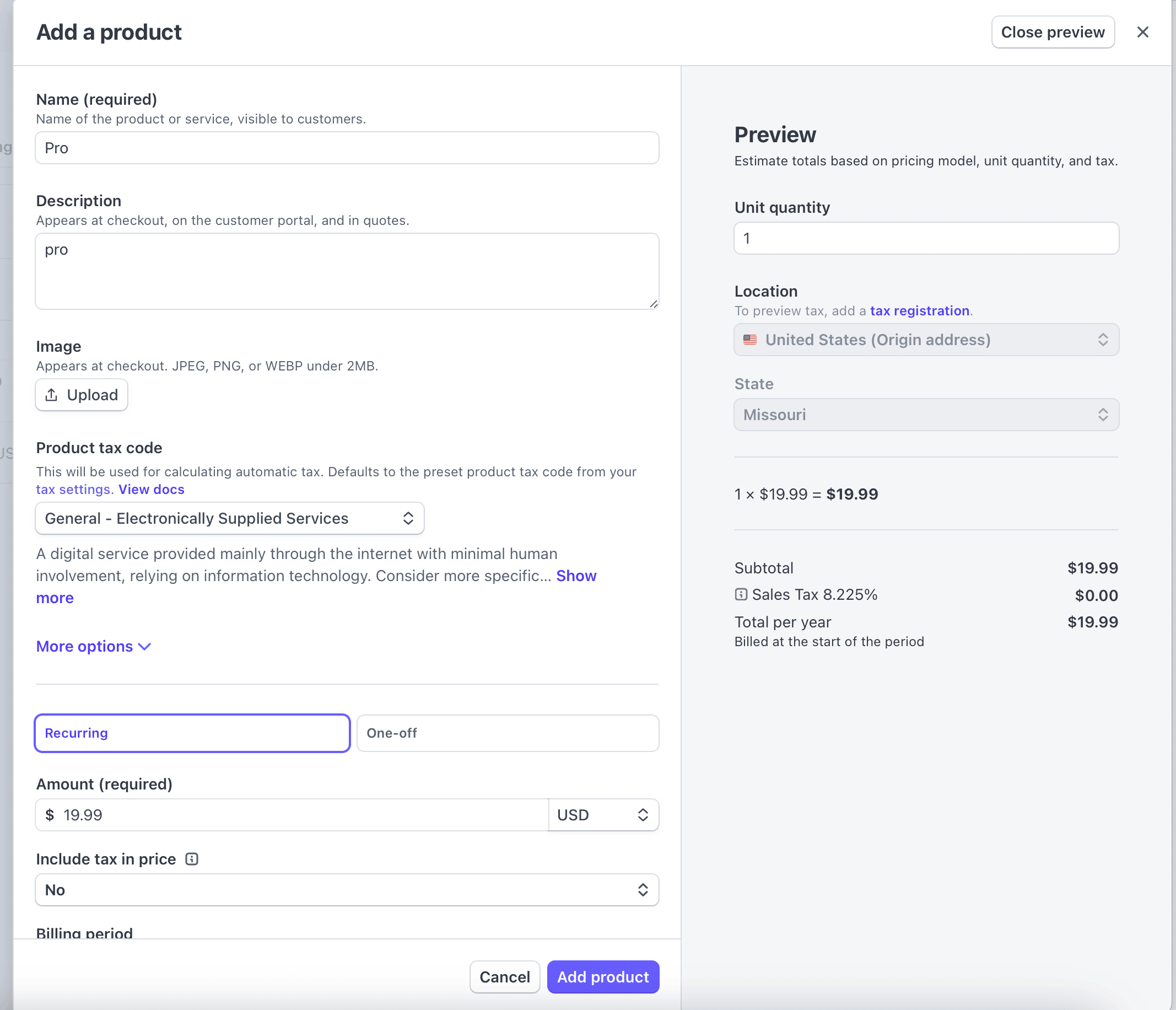Click the Cancel button

(504, 976)
